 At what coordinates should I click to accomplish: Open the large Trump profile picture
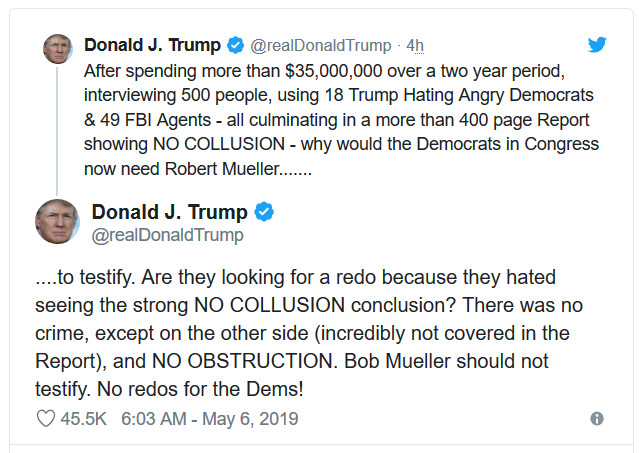[x=57, y=220]
